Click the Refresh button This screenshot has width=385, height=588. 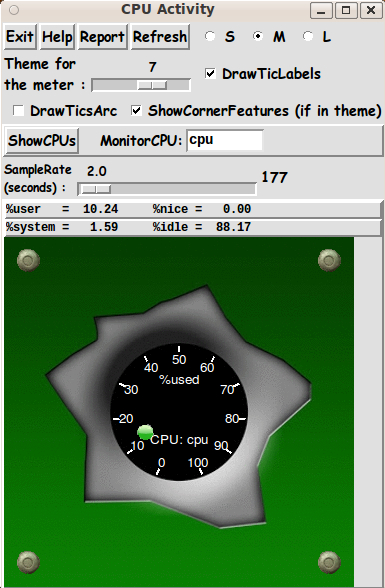160,37
